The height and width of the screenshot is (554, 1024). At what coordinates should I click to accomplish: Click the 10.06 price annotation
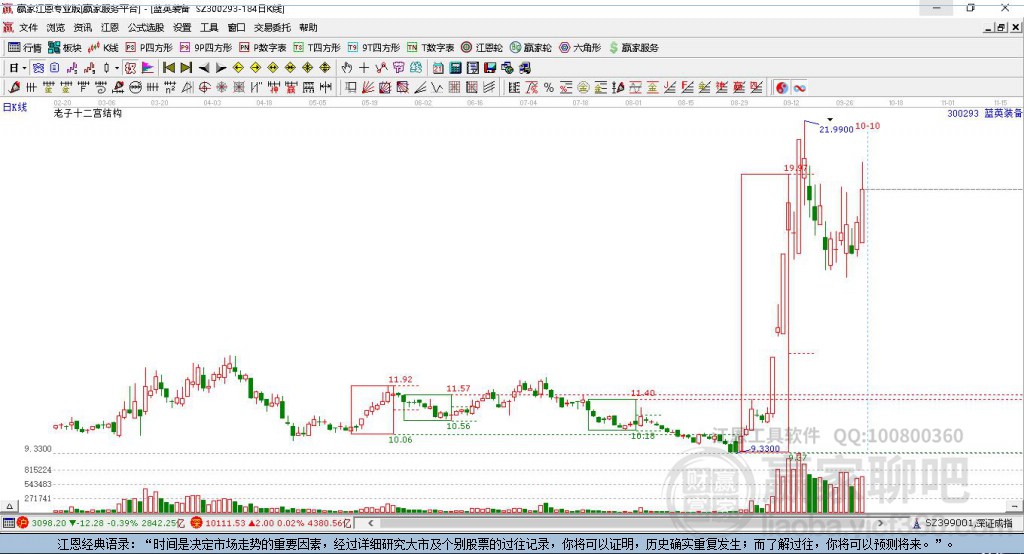(x=400, y=440)
